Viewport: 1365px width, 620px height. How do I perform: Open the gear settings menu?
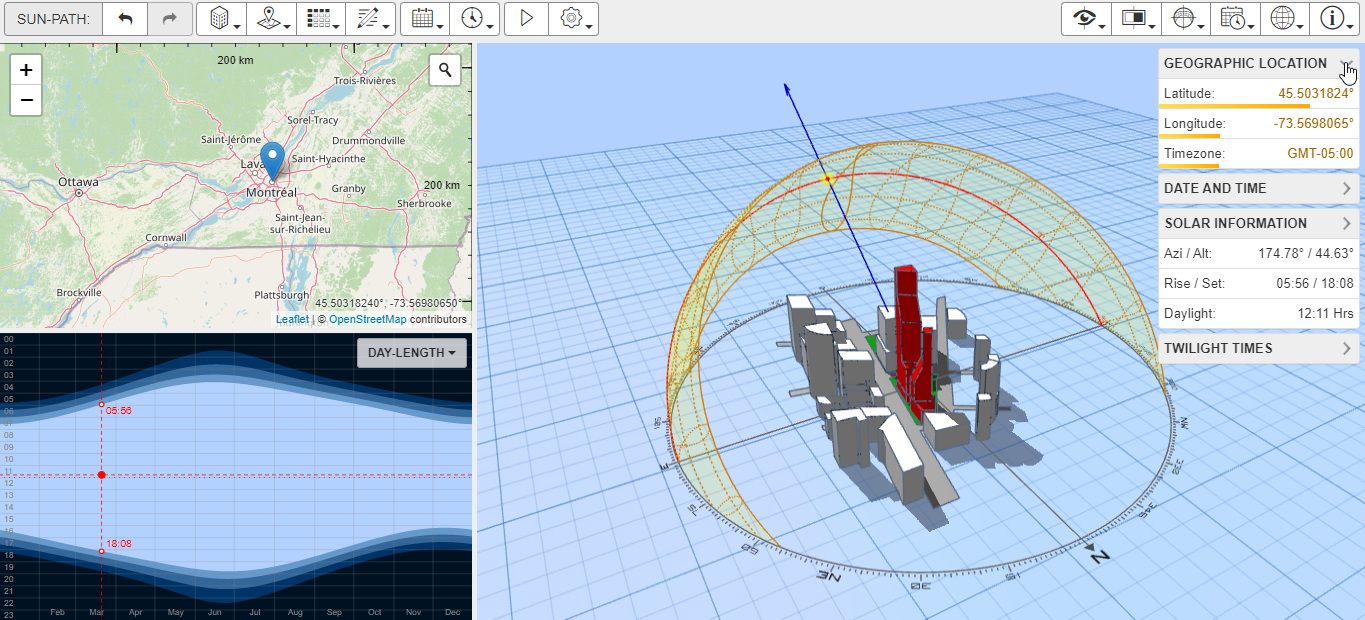[574, 19]
